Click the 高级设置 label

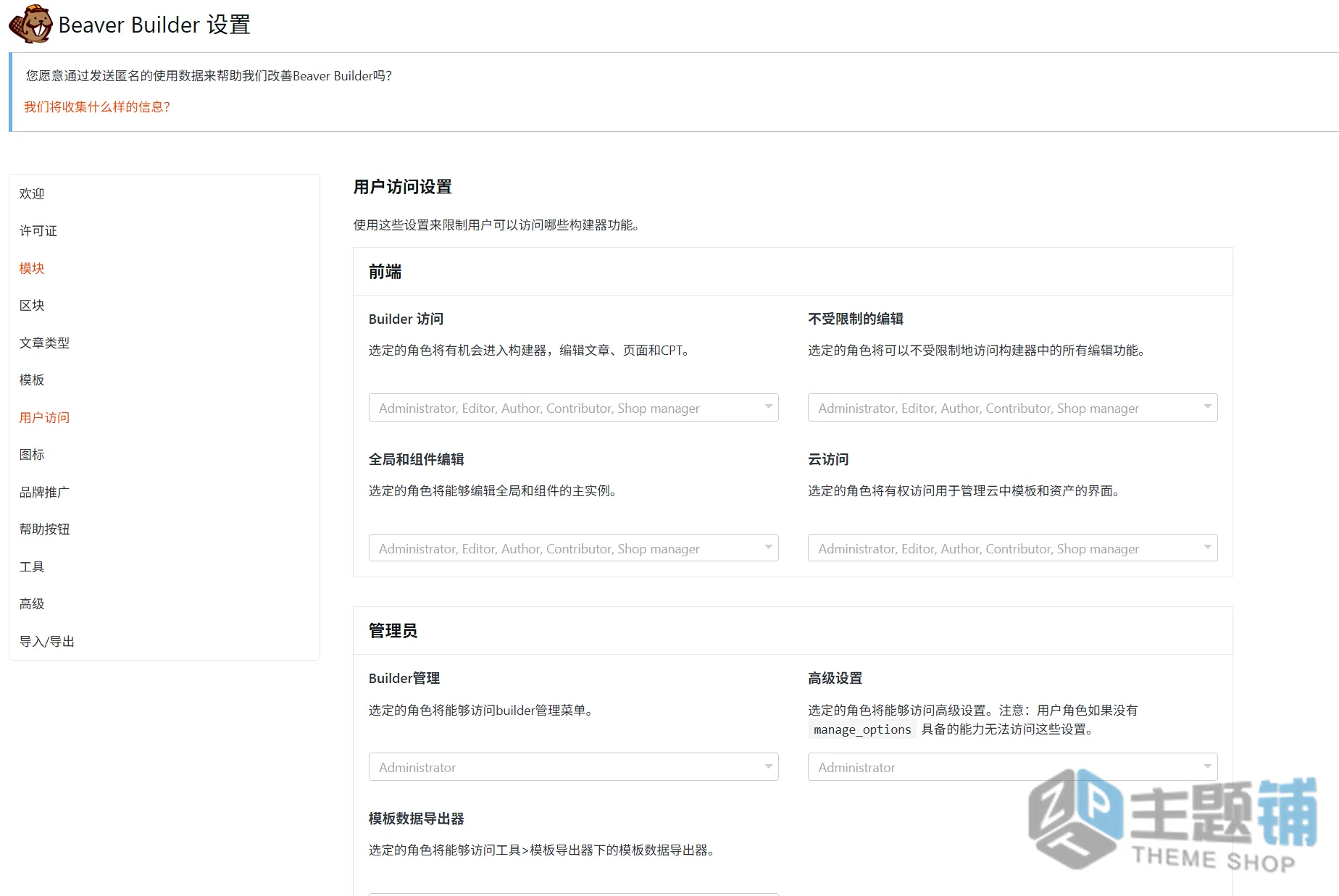click(x=835, y=678)
